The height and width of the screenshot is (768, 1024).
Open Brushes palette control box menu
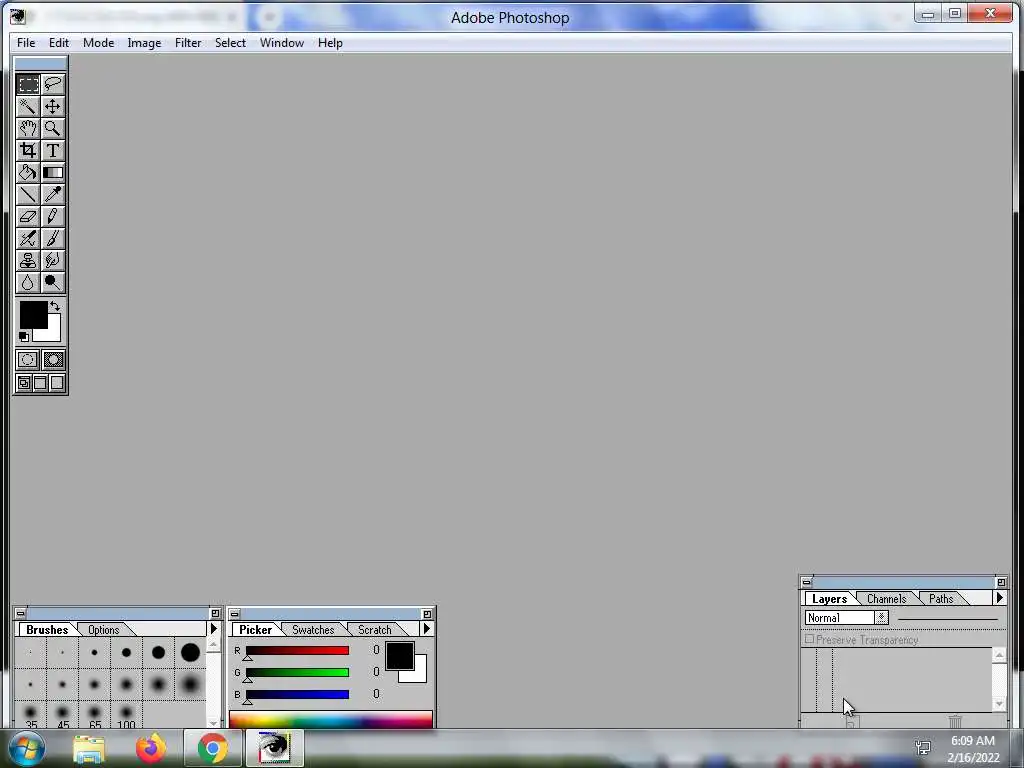[20, 613]
